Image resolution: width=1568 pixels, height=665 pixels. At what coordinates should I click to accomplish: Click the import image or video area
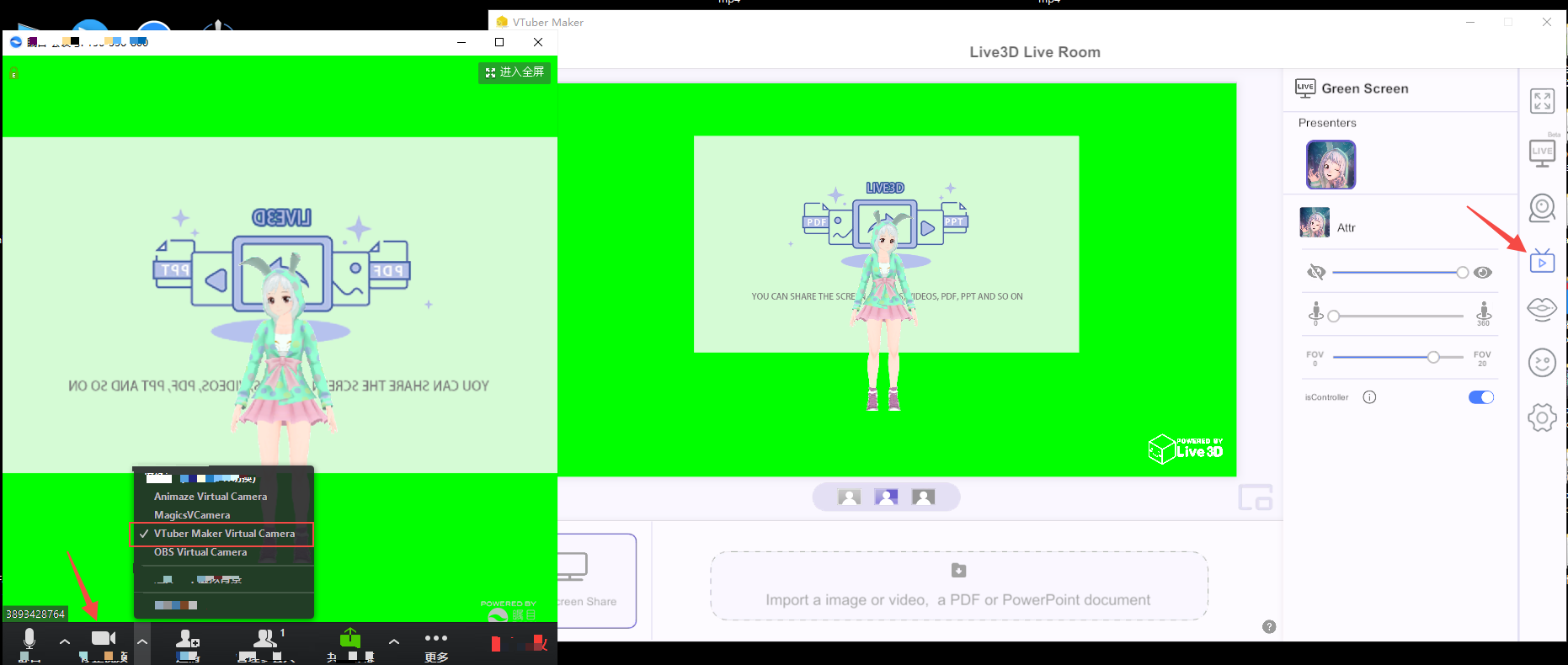[958, 586]
